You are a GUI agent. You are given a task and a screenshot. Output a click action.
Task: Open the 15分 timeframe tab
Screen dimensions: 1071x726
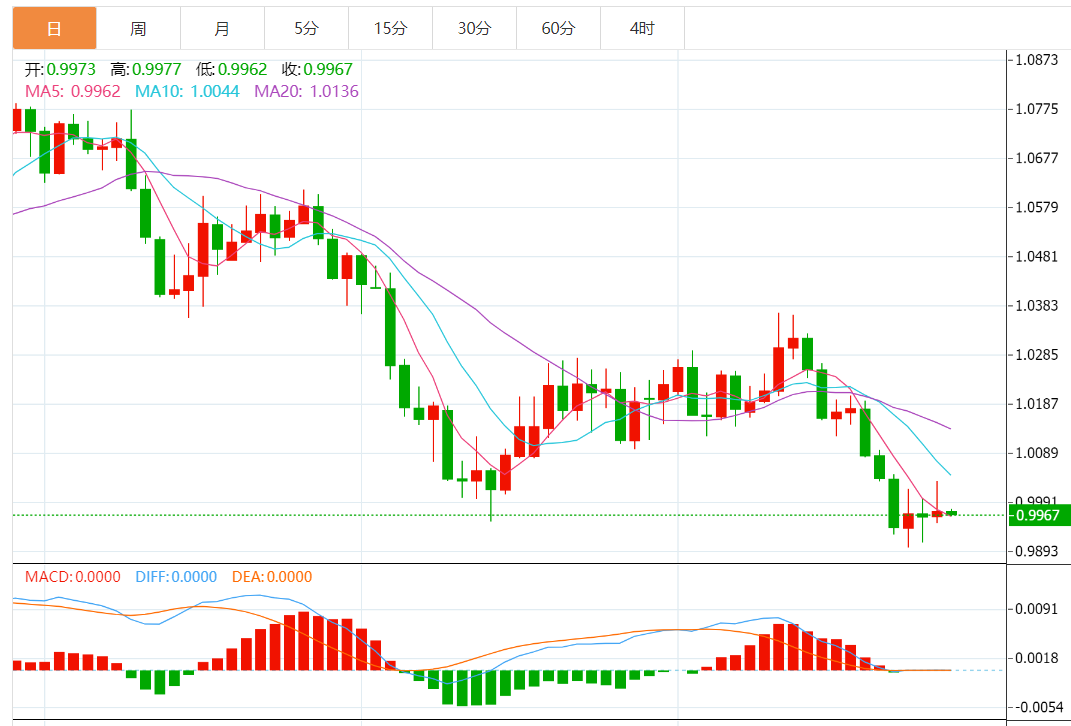pos(391,28)
